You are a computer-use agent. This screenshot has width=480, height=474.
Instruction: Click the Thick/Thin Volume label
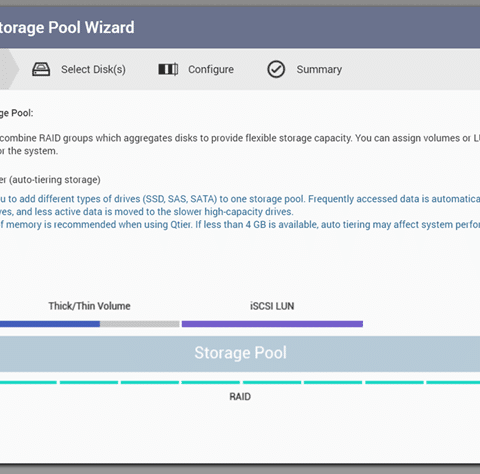pyautogui.click(x=89, y=306)
